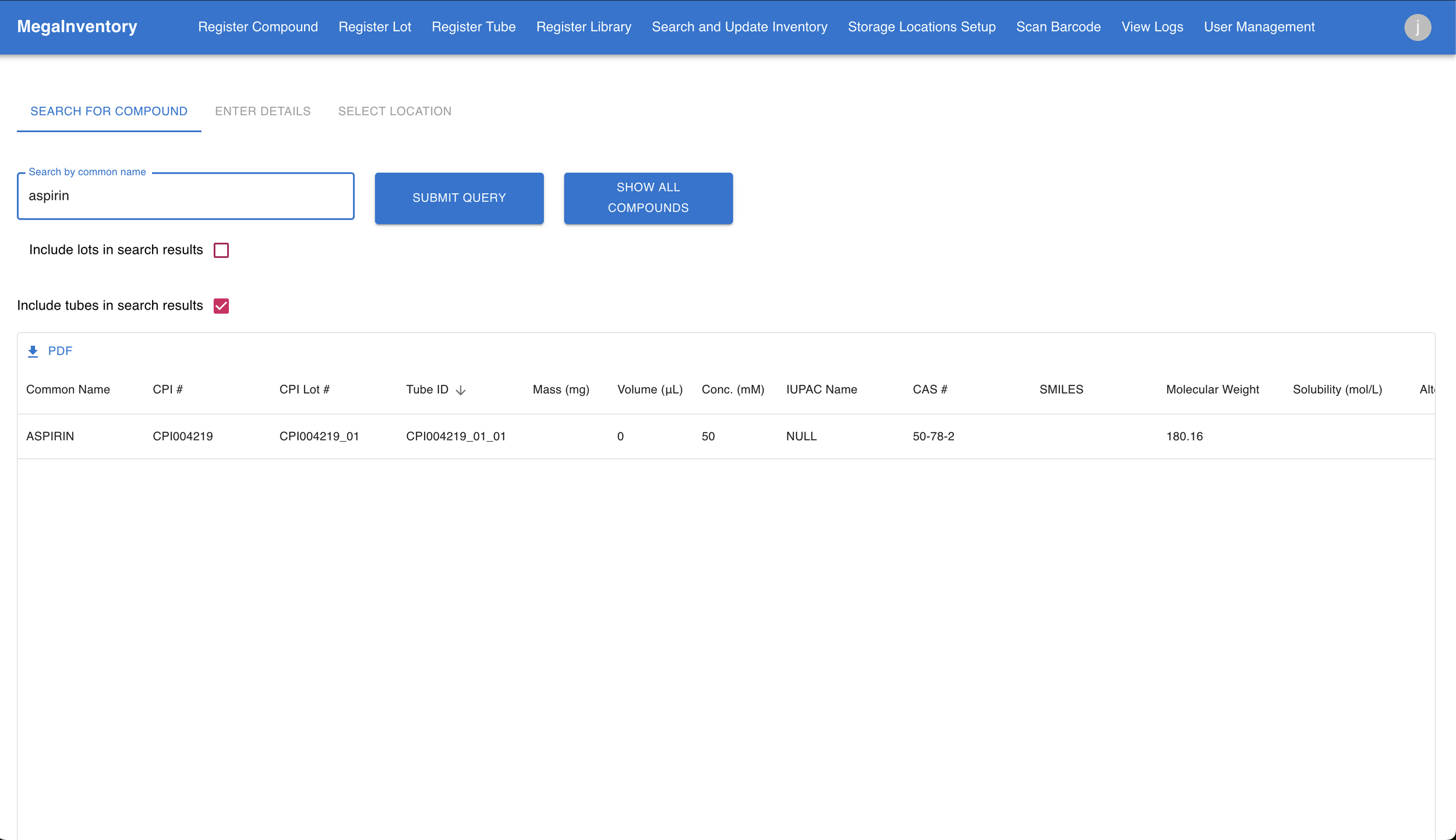Open Register Library page
The height and width of the screenshot is (840, 1456).
pos(584,27)
